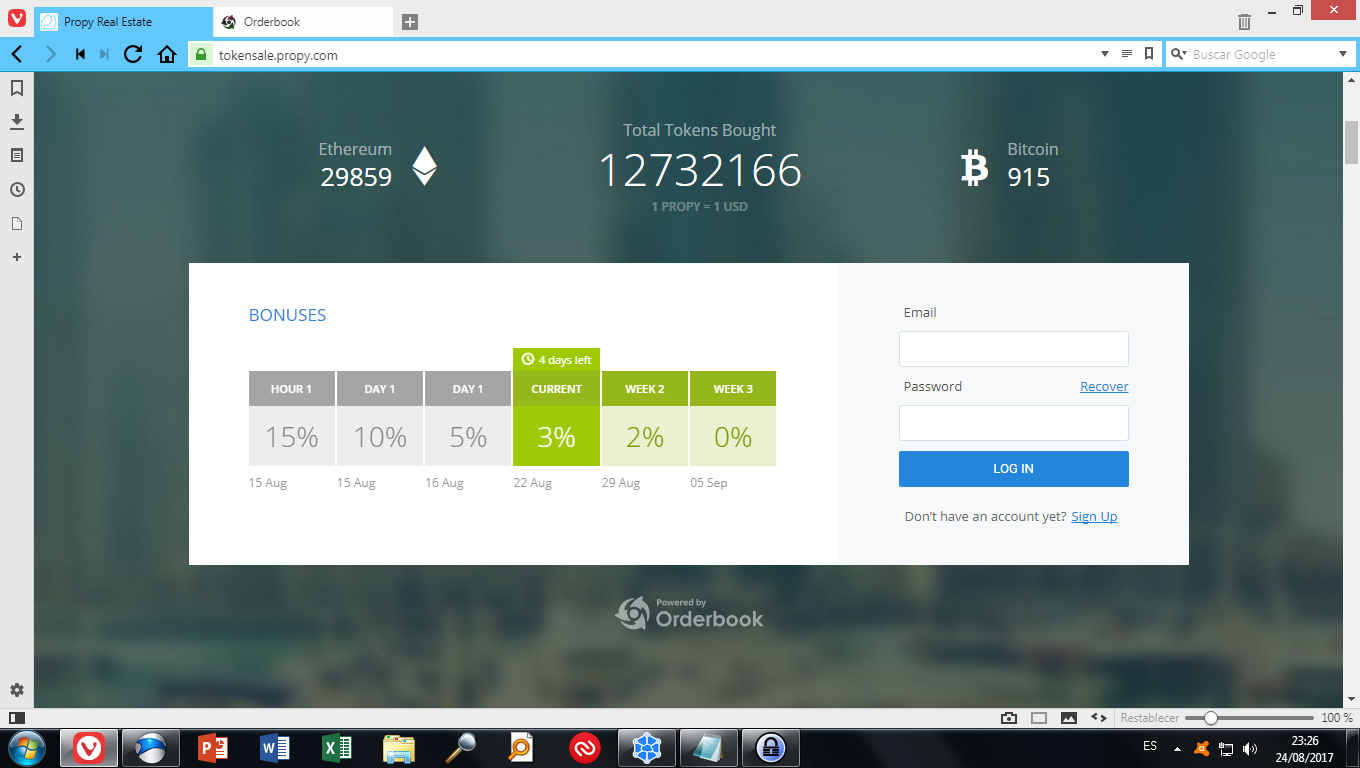
Task: Click the '4 days left' badge
Action: tap(556, 360)
